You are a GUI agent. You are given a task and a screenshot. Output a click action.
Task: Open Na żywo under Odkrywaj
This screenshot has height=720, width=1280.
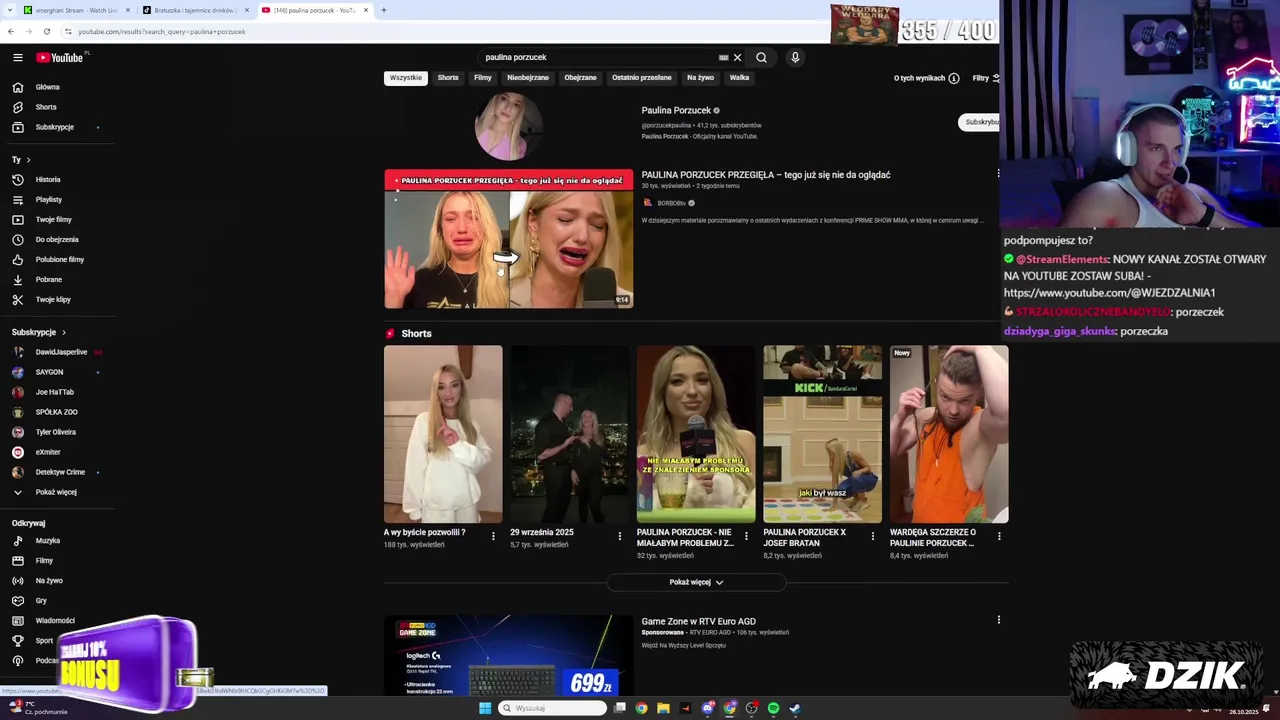48,581
